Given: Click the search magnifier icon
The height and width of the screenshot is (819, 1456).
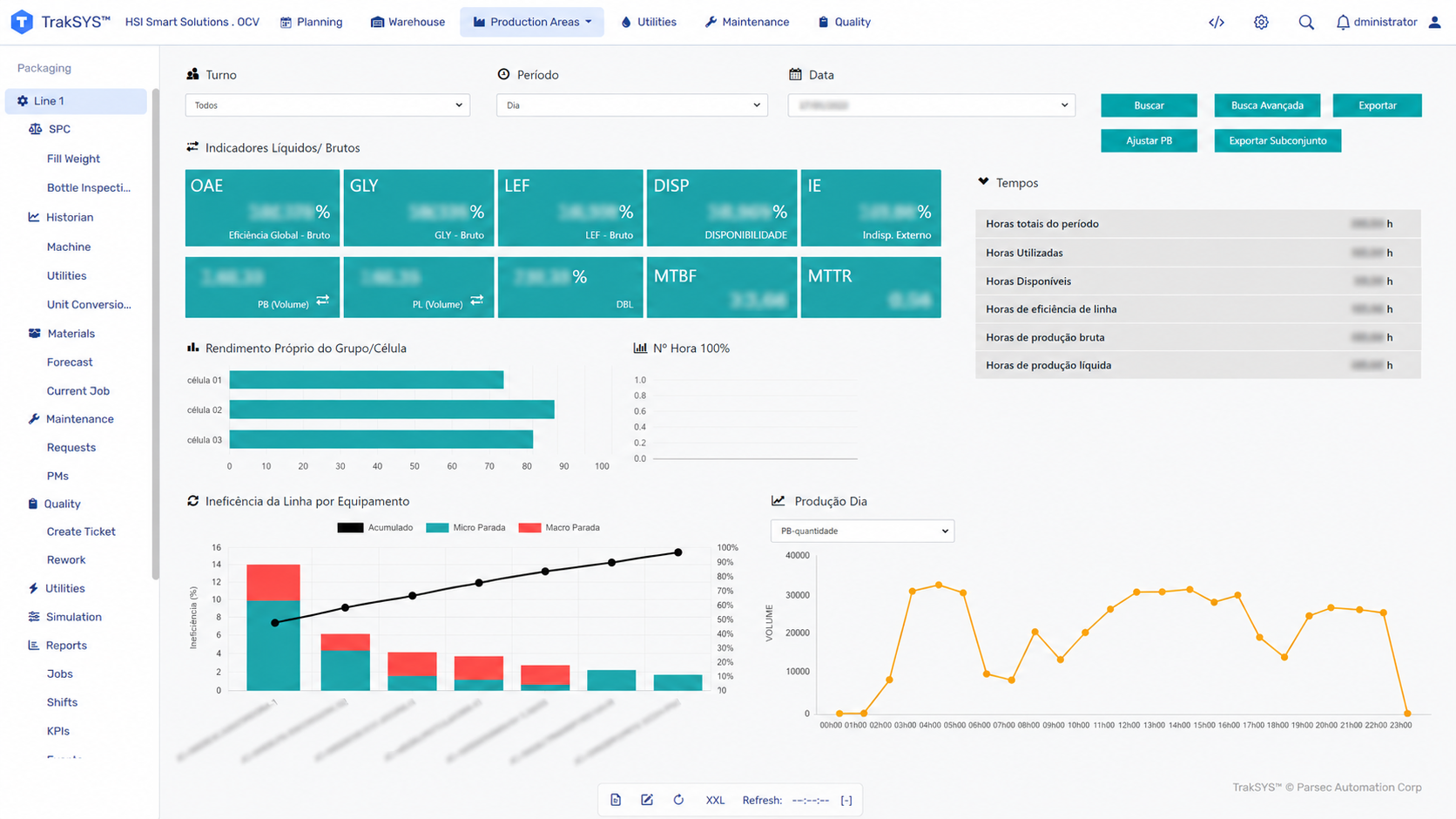Looking at the screenshot, I should pos(1306,22).
